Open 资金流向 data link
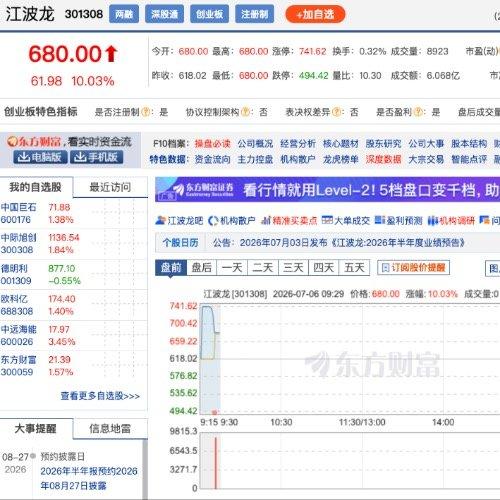 pyautogui.click(x=212, y=160)
